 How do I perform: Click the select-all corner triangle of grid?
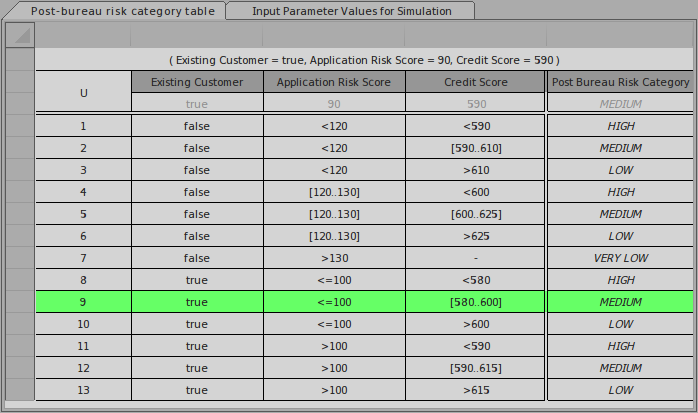tap(19, 36)
